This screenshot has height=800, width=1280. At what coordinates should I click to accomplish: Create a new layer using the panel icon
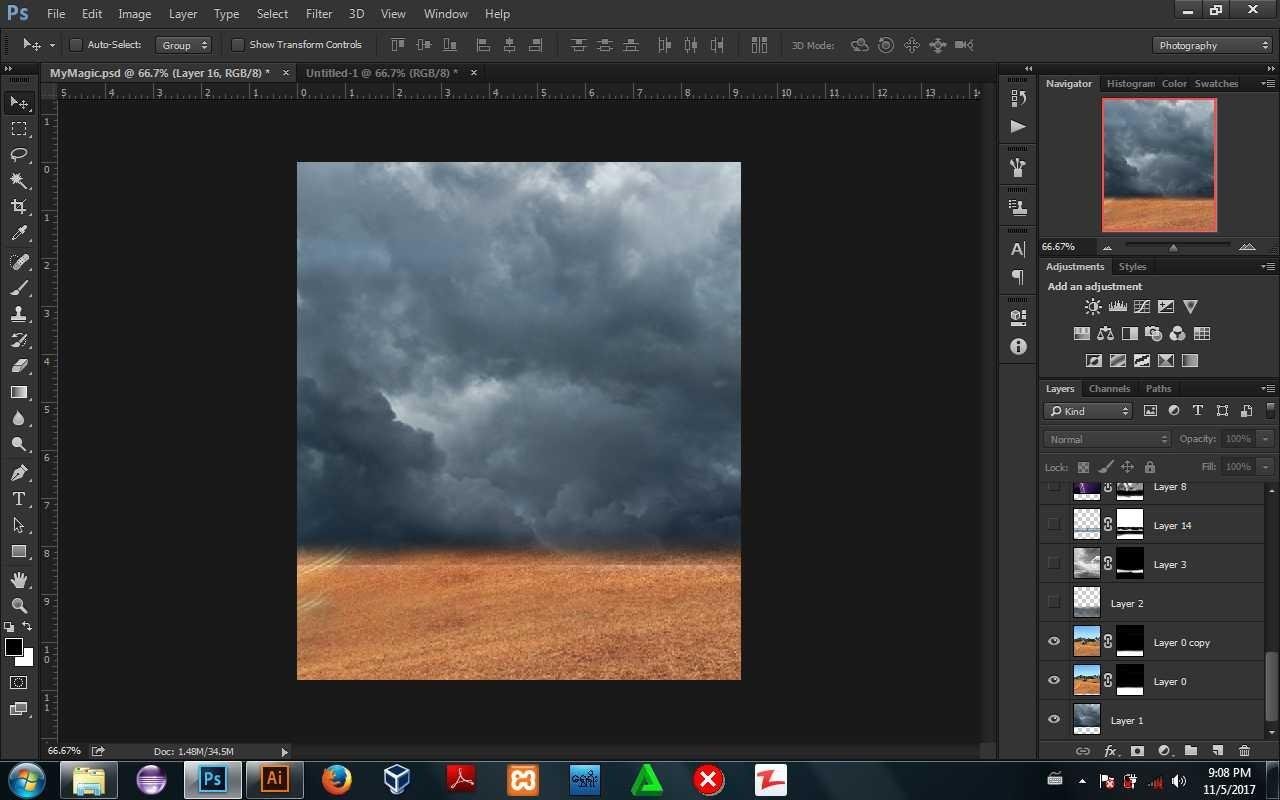pos(1217,751)
